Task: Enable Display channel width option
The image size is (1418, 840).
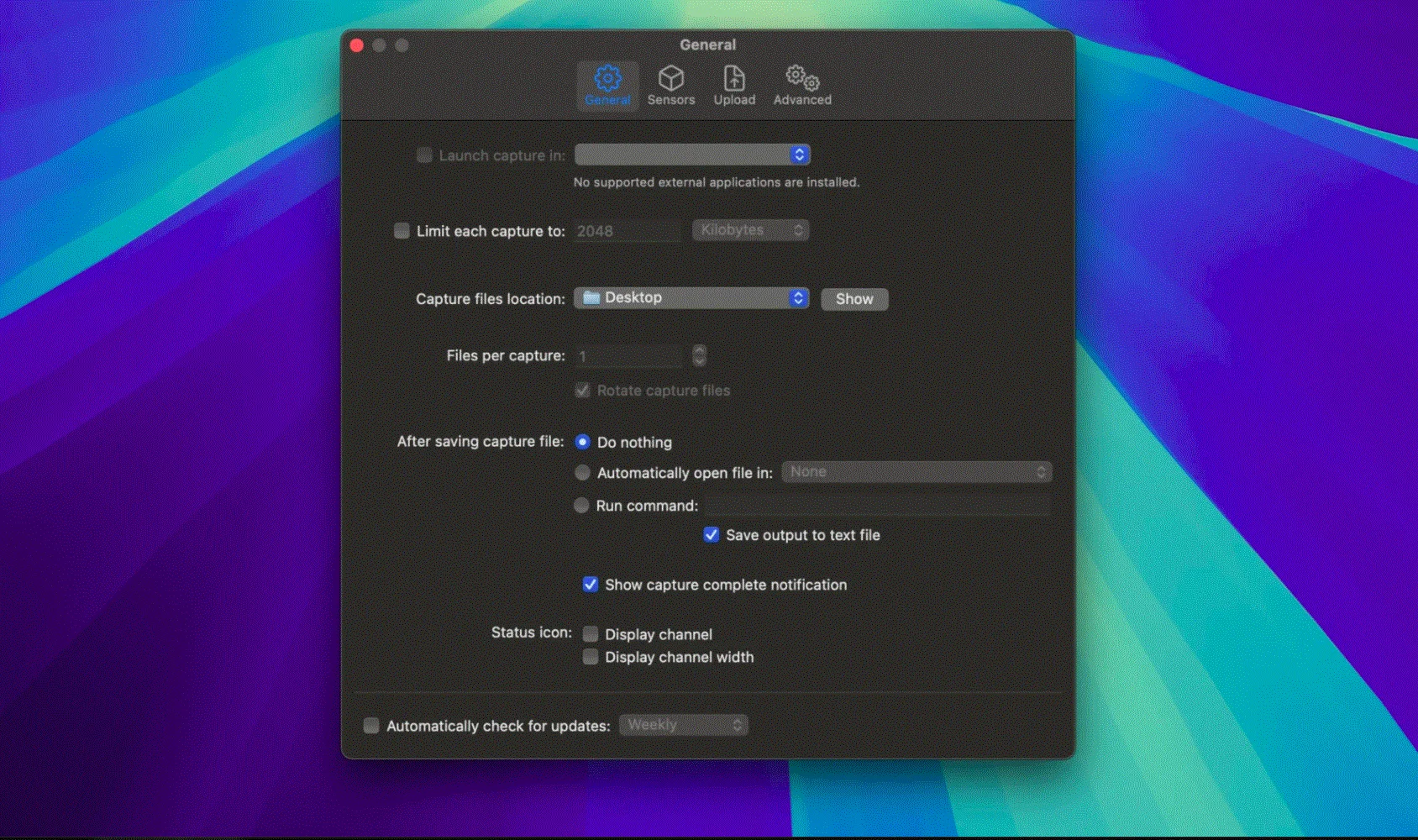Action: click(x=591, y=656)
